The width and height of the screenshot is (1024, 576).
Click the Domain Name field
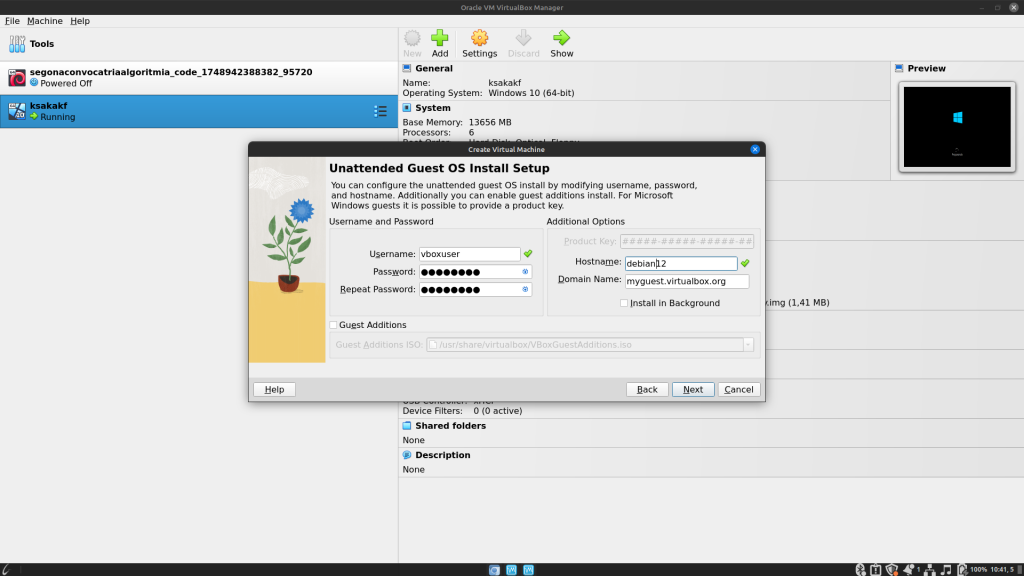point(686,281)
